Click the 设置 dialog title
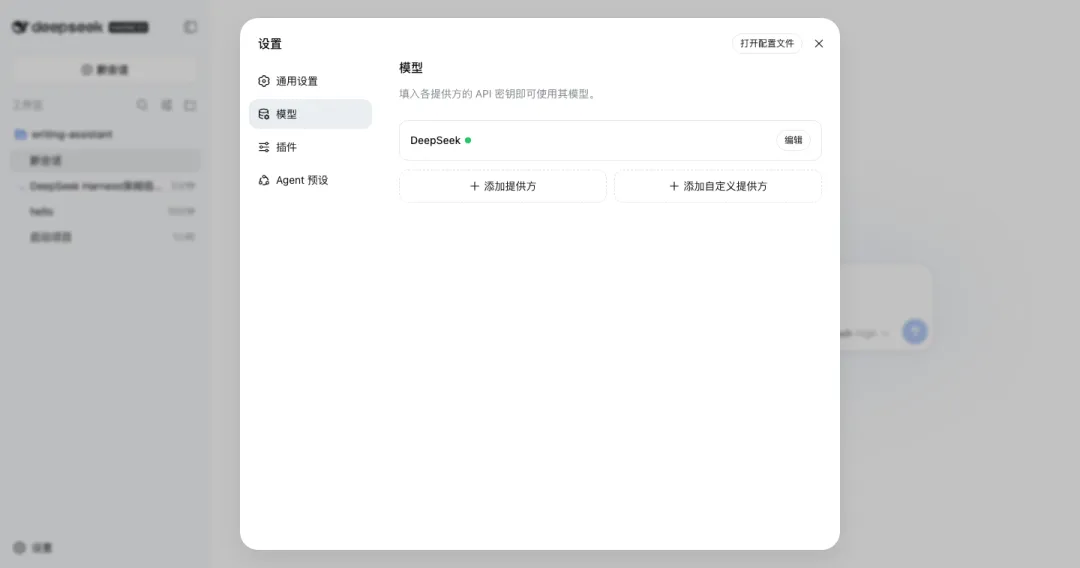1080x568 pixels. 270,44
